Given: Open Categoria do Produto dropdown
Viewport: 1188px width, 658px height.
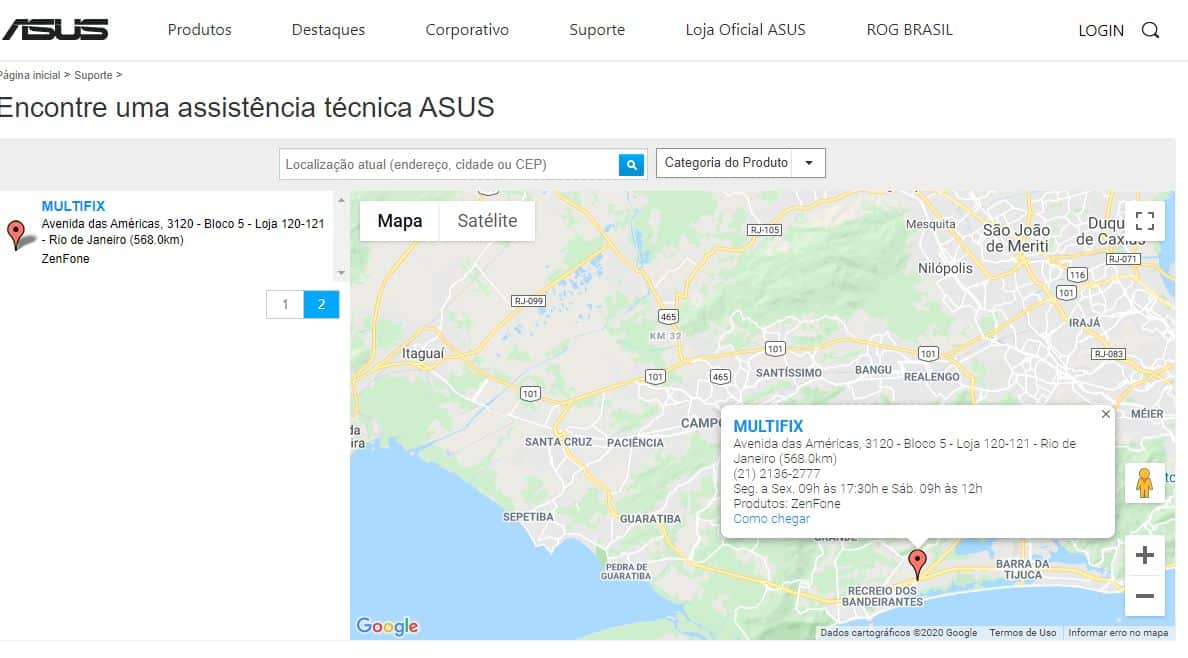Looking at the screenshot, I should point(740,163).
